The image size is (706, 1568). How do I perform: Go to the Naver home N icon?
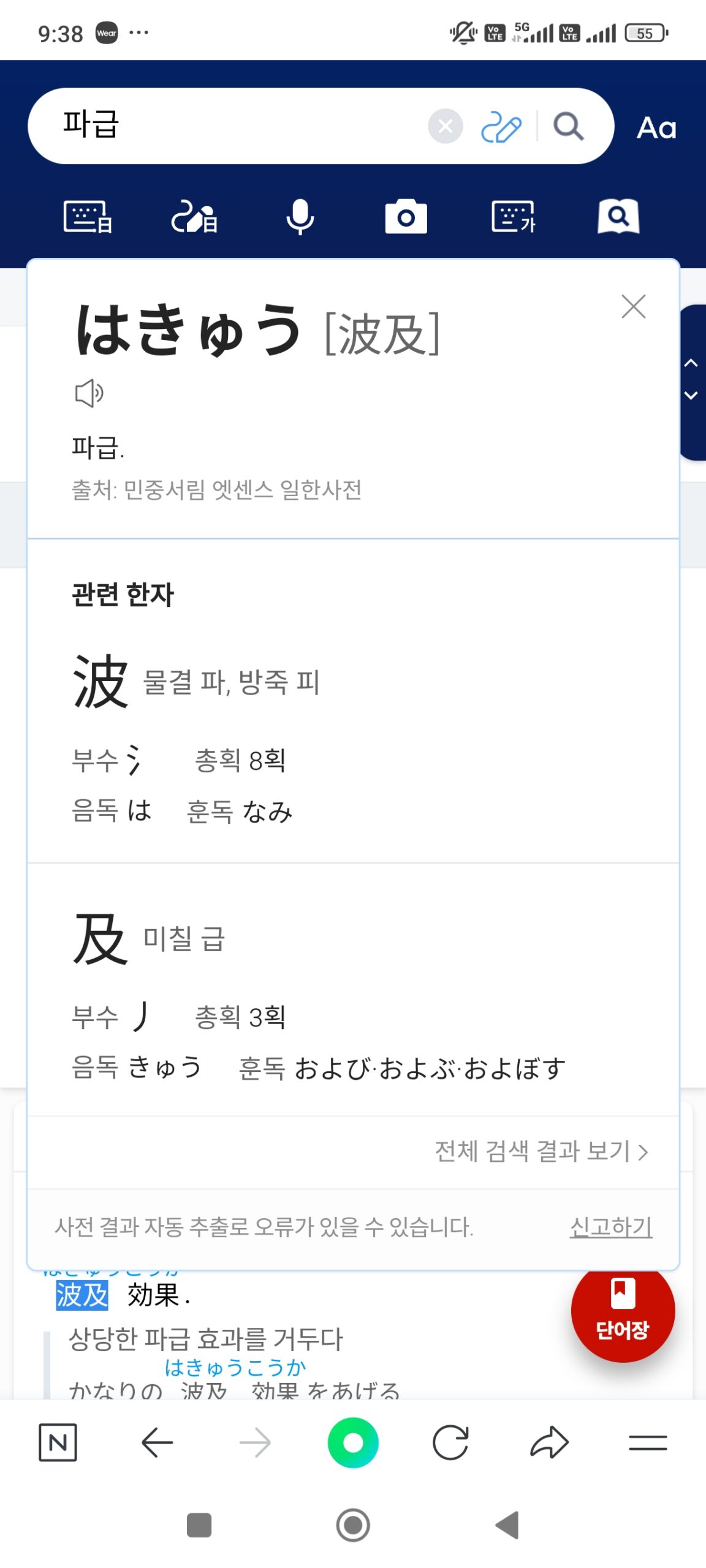(x=58, y=1442)
